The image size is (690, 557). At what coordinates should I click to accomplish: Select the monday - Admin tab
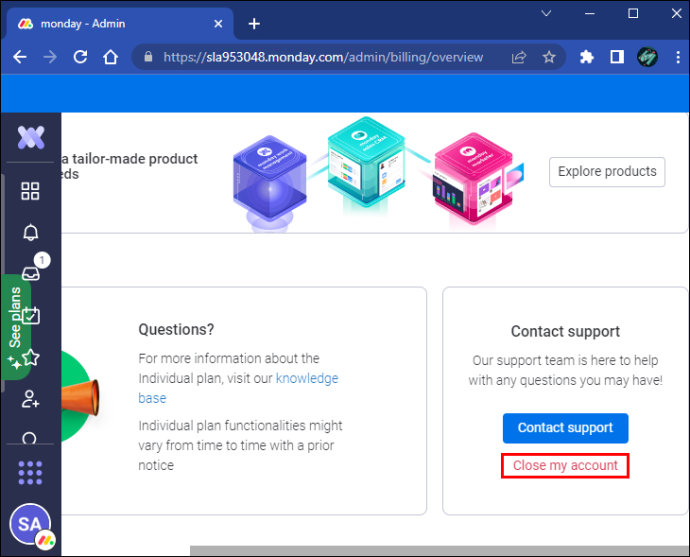coord(119,23)
